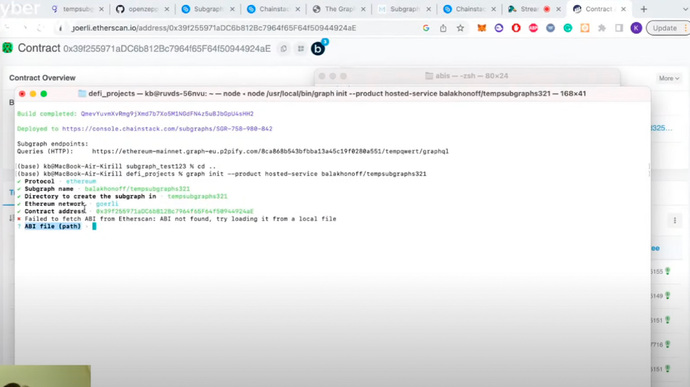The width and height of the screenshot is (690, 387).
Task: Close the openzeppelin tab
Action: 167,9
